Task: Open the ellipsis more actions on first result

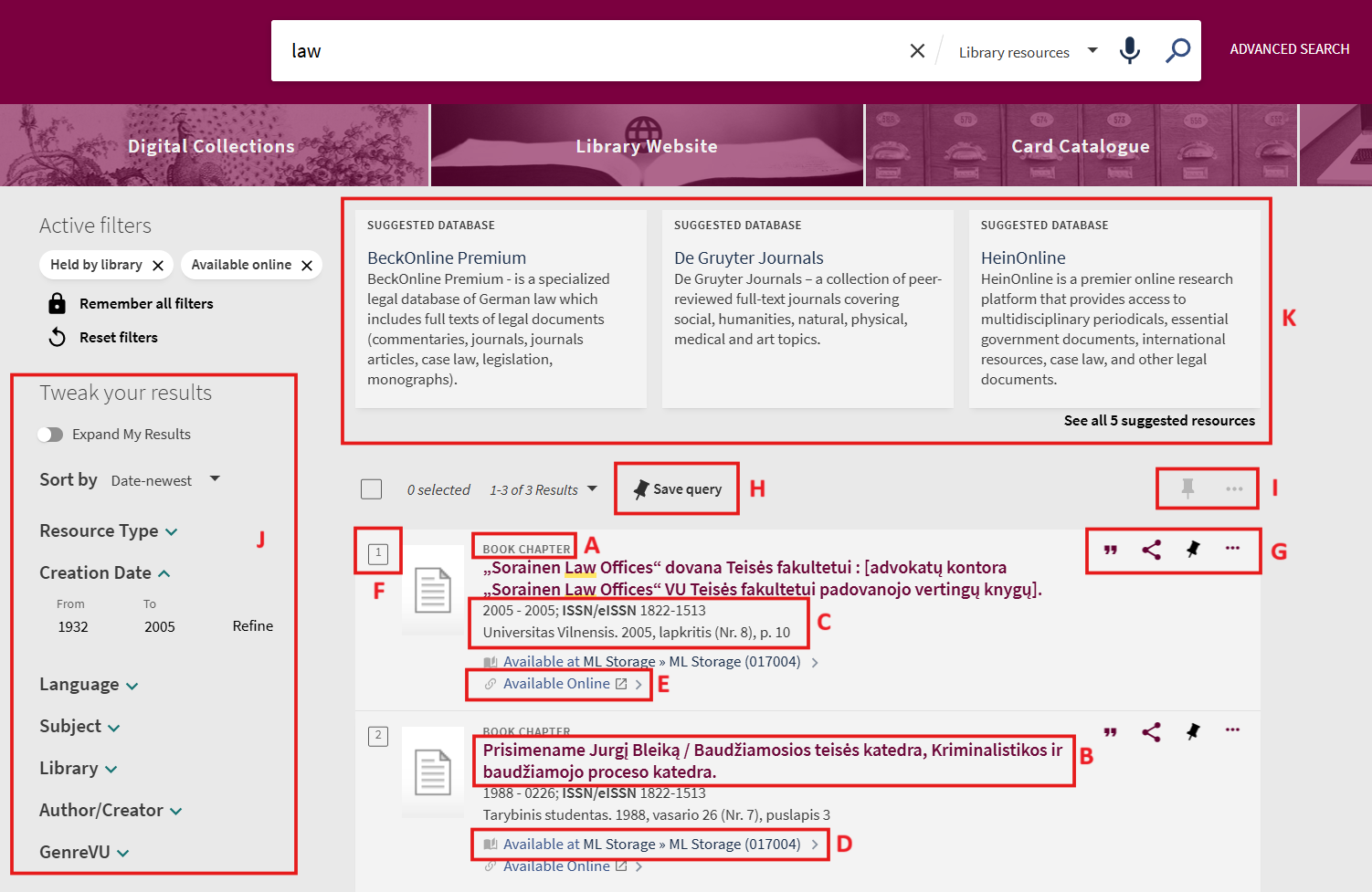Action: 1233,551
